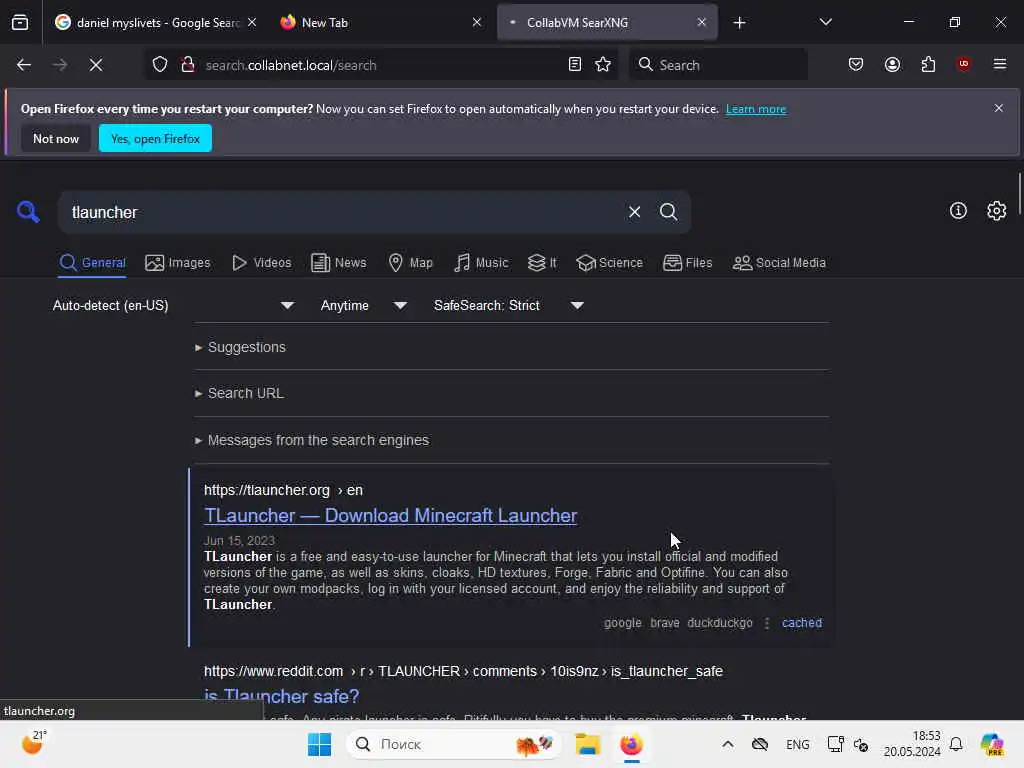
Task: Open Windows Start menu
Action: [319, 744]
